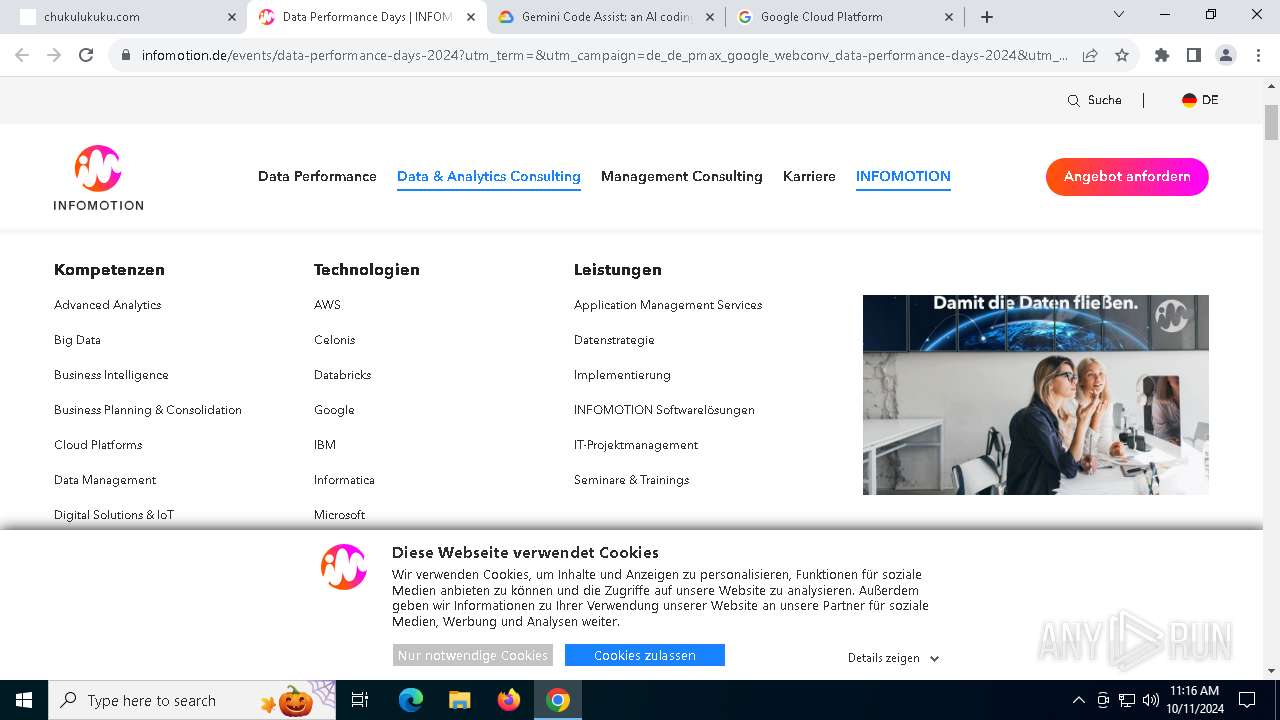The image size is (1280, 720).
Task: Open the IBM link
Action: pyautogui.click(x=325, y=445)
